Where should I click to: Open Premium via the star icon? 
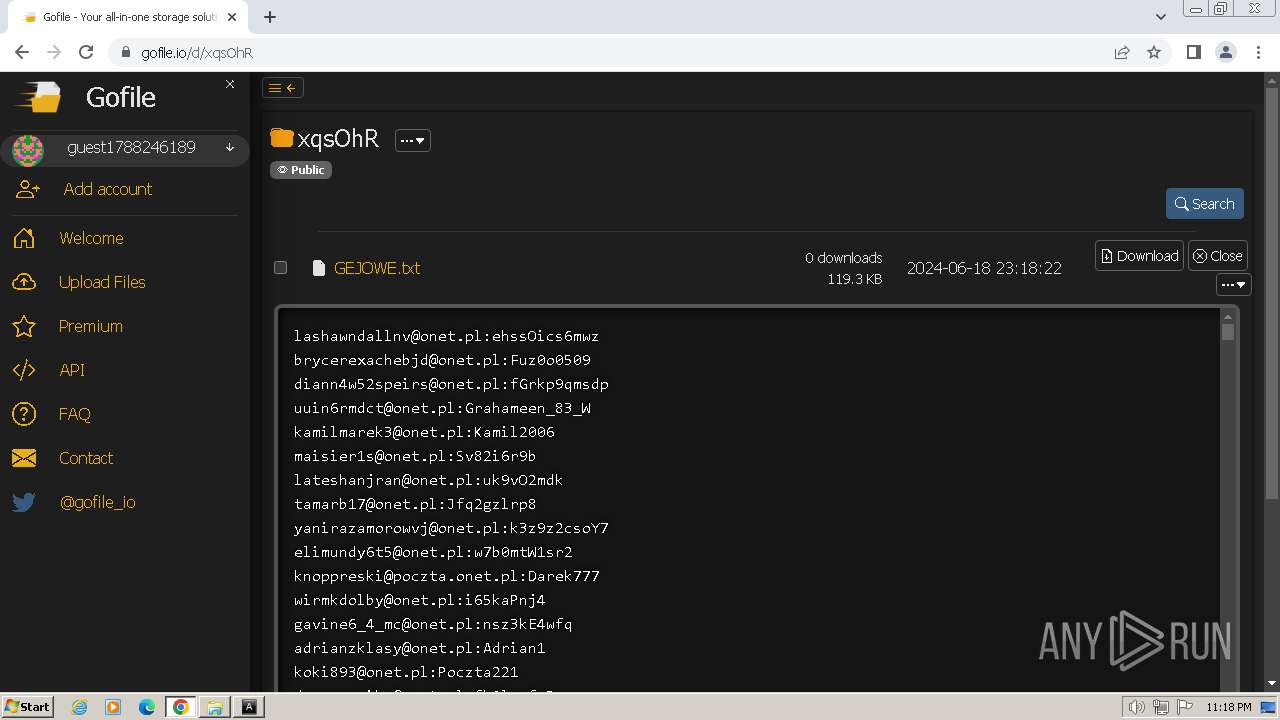point(24,326)
